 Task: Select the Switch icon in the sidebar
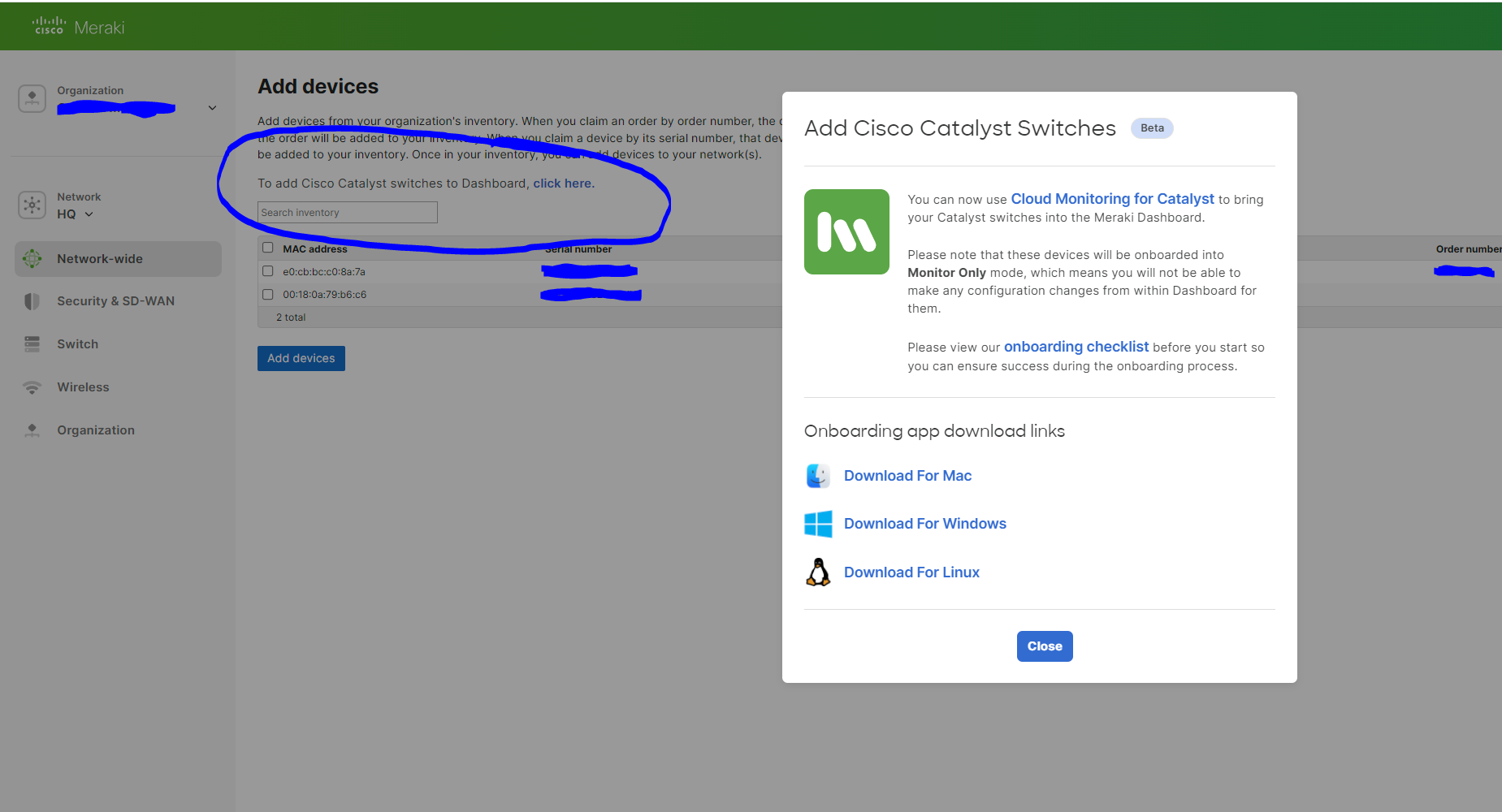coord(32,343)
